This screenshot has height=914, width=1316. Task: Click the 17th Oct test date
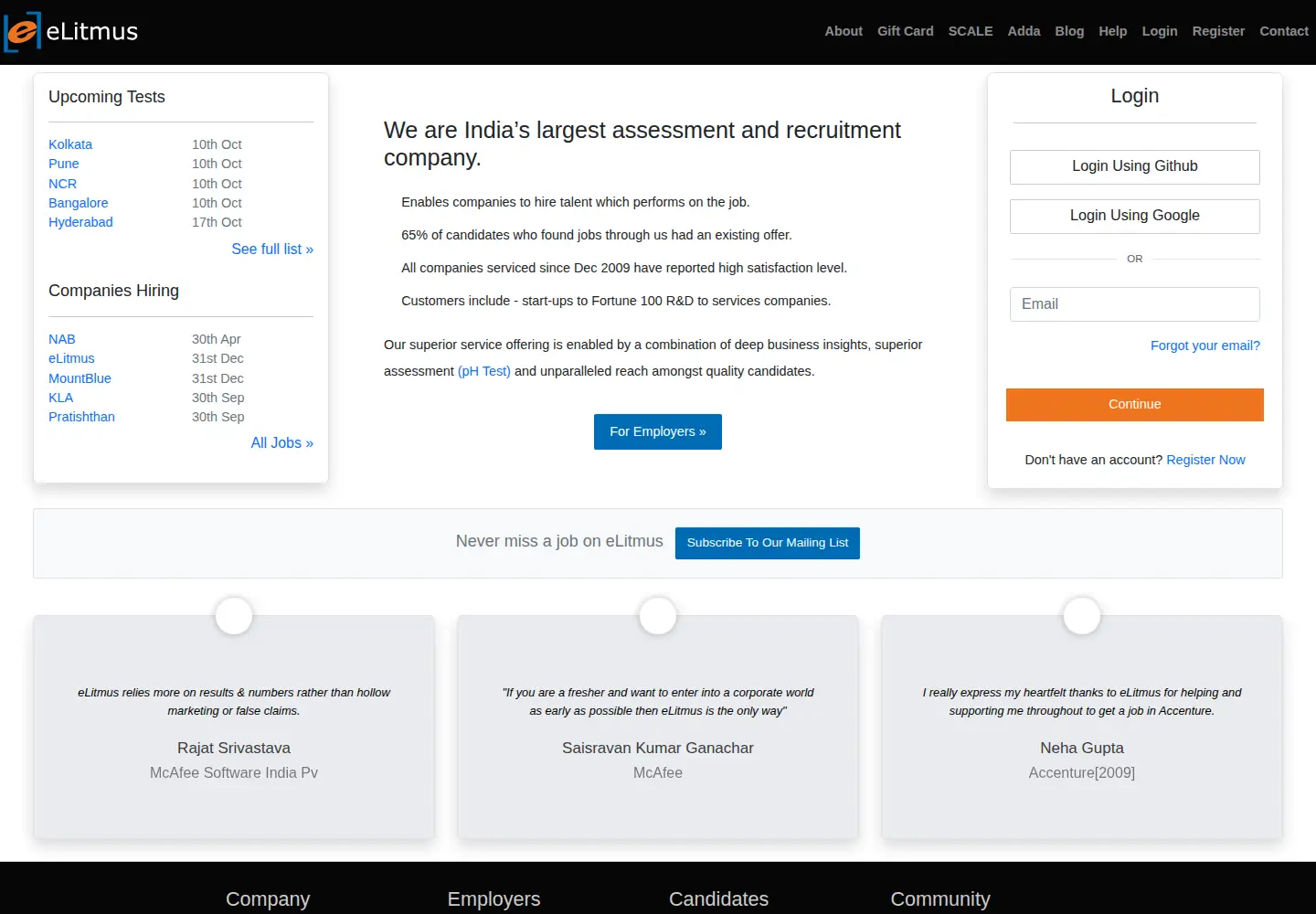(x=217, y=222)
